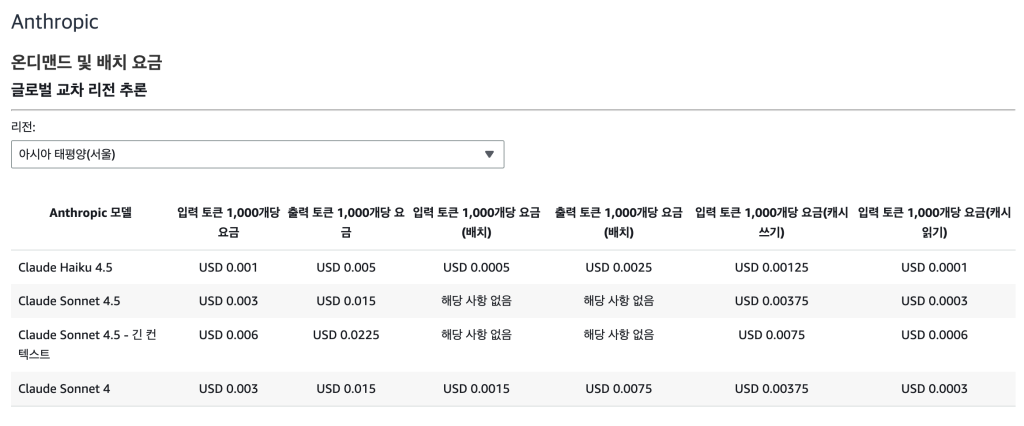This screenshot has height=426, width=1024.
Task: Select the Claude Sonnet 4.5 row label
Action: [x=68, y=301]
